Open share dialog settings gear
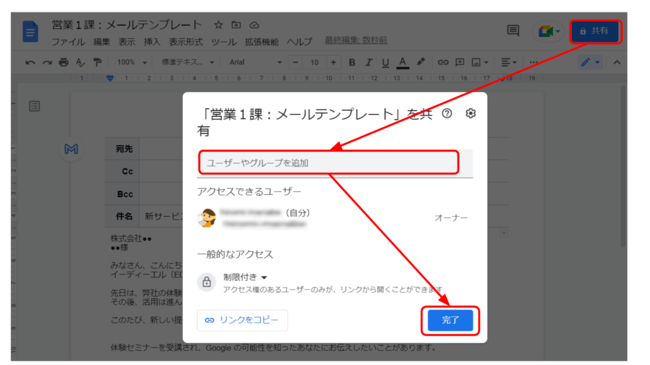Viewport: 650px width, 365px height. tap(470, 113)
